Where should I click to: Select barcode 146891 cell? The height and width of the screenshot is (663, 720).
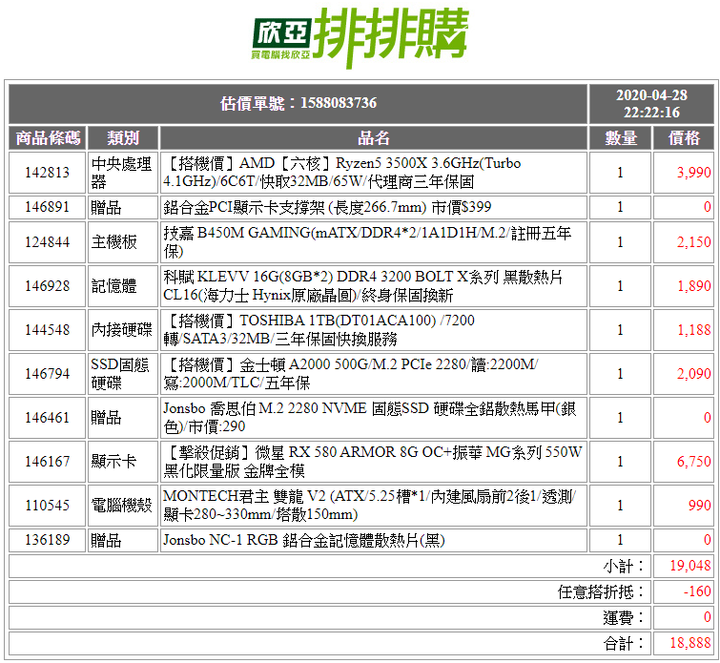48,208
